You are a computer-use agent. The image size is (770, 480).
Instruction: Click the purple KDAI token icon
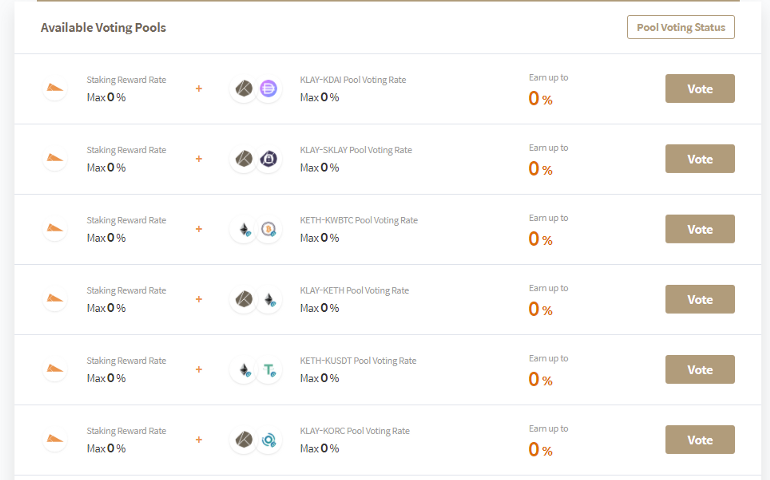pyautogui.click(x=268, y=88)
